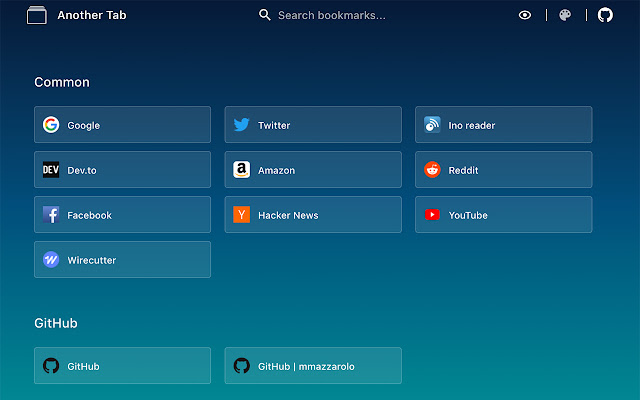This screenshot has width=640, height=400.
Task: Open the YouTube bookmark label
Action: [468, 215]
